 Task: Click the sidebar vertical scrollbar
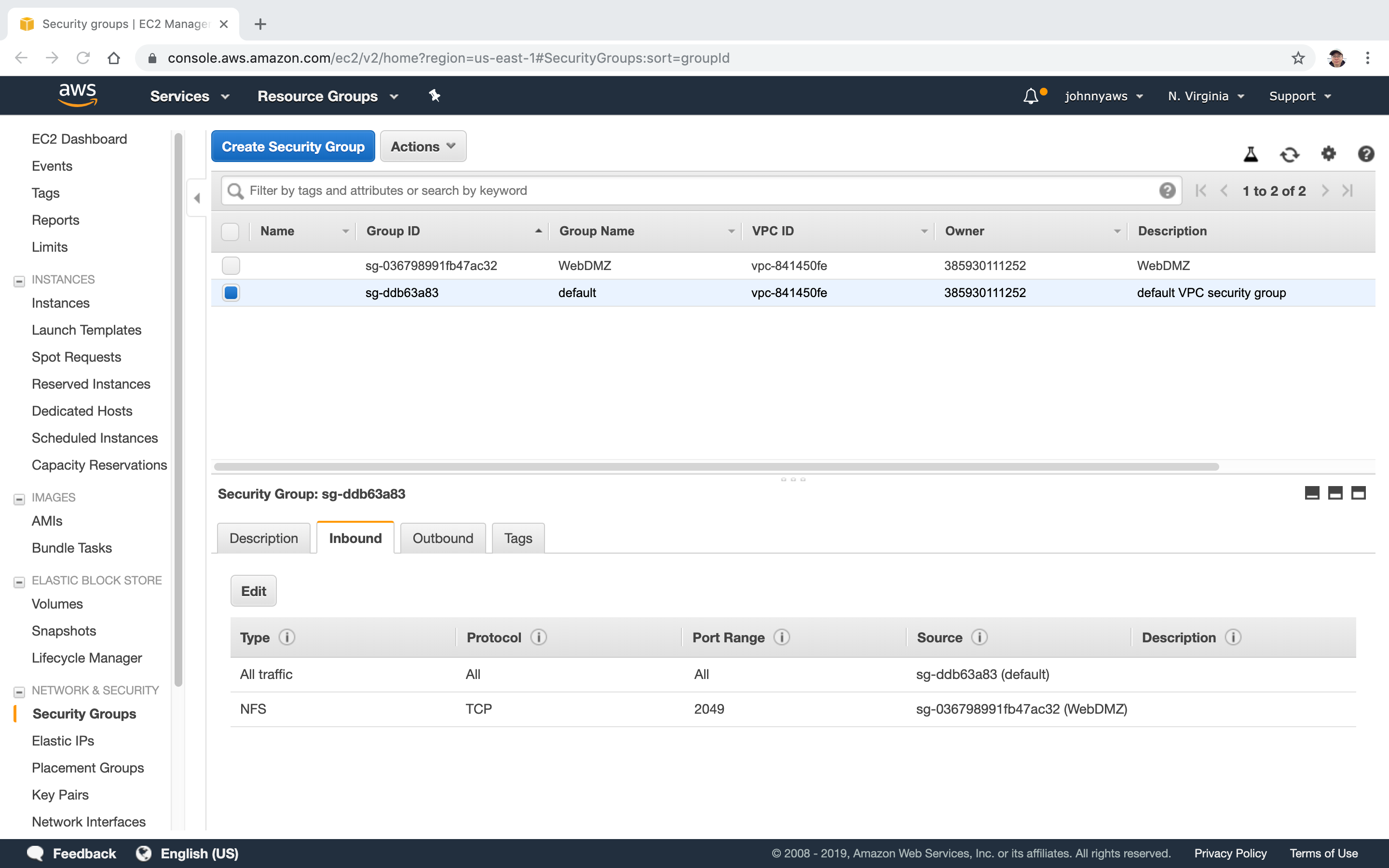click(178, 409)
